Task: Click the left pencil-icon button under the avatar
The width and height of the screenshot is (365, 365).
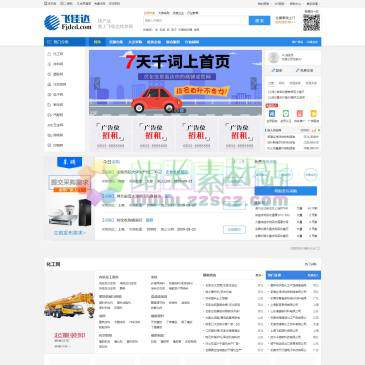Action: tap(277, 70)
